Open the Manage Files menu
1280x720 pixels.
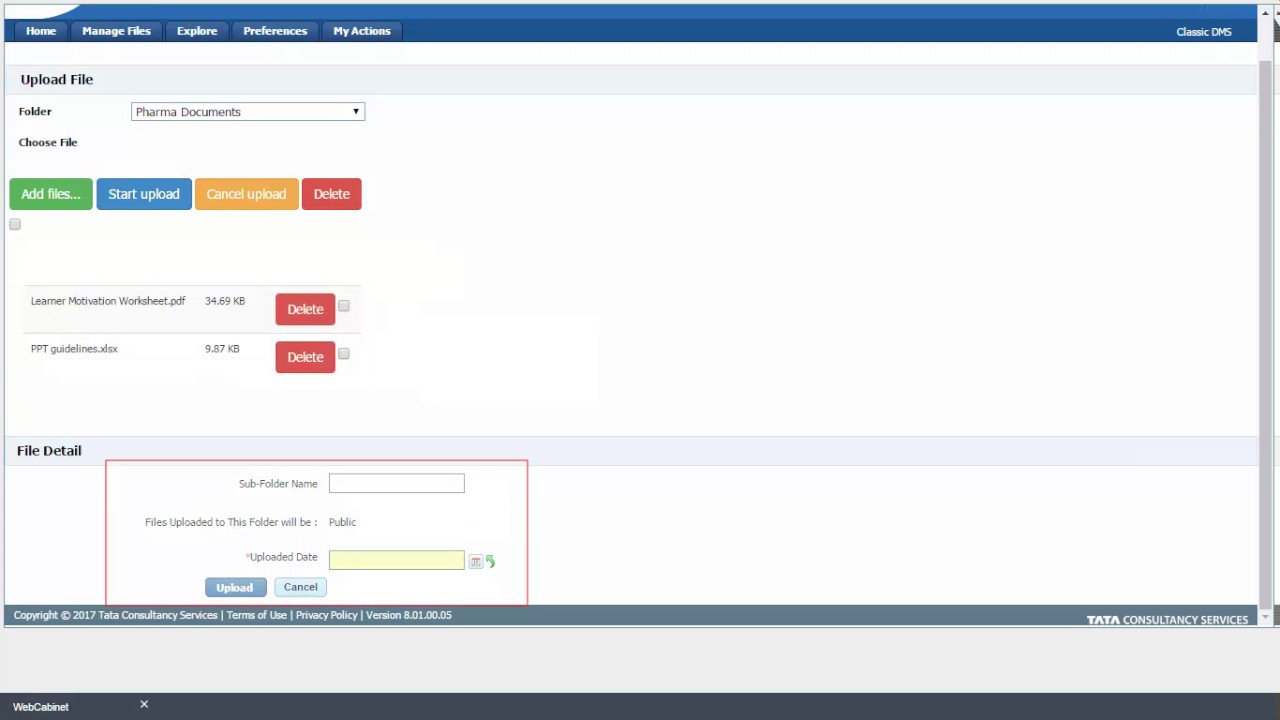click(116, 31)
